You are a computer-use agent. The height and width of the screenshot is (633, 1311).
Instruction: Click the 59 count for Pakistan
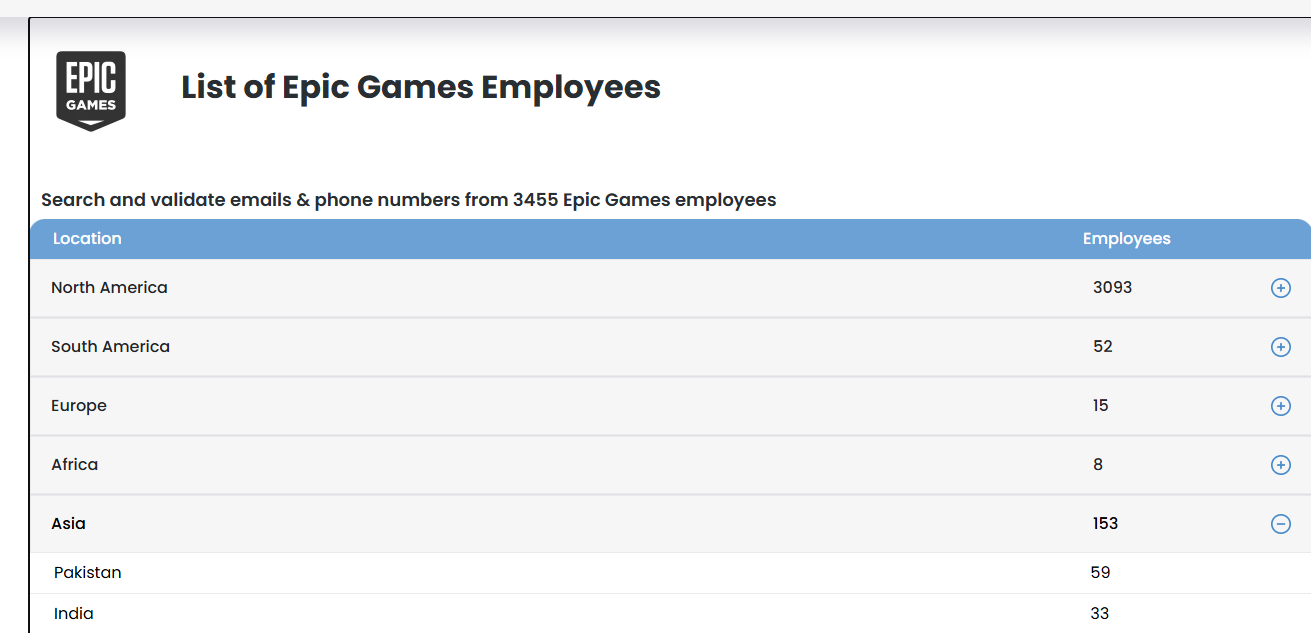tap(1101, 572)
